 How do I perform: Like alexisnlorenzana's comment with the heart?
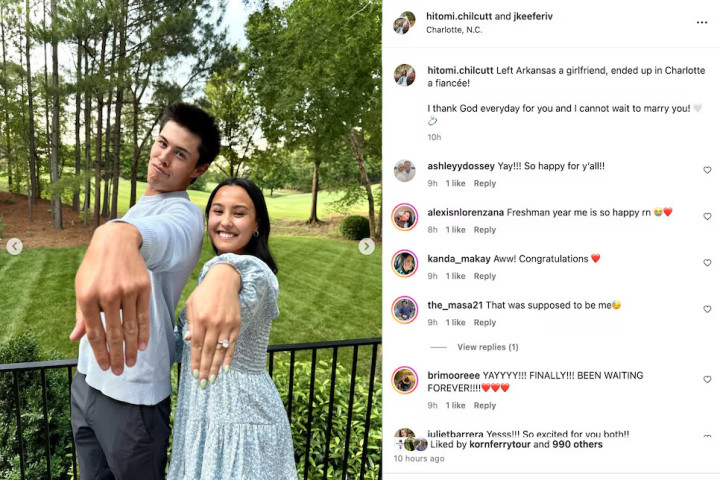tap(707, 216)
